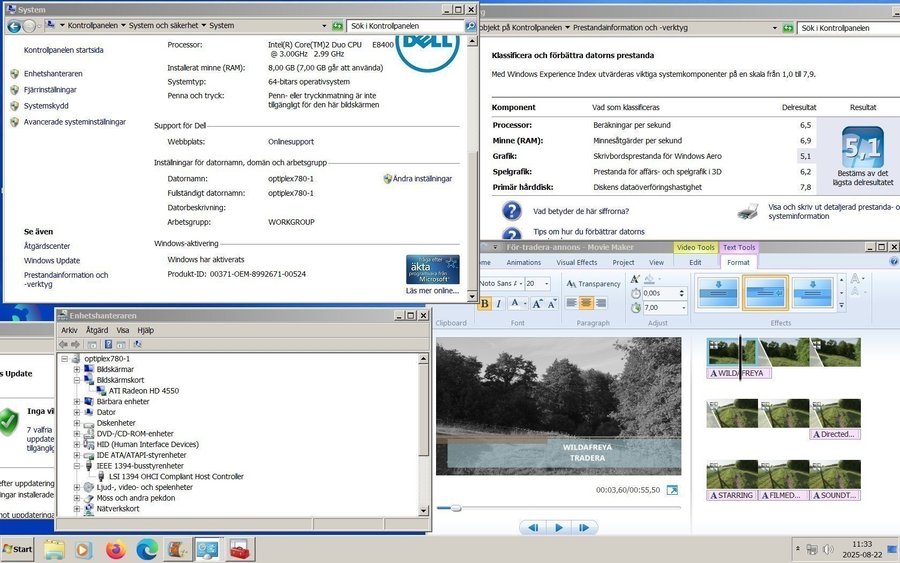This screenshot has width=900, height=563.
Task: Open Windows Update link in sidebar
Action: (53, 261)
